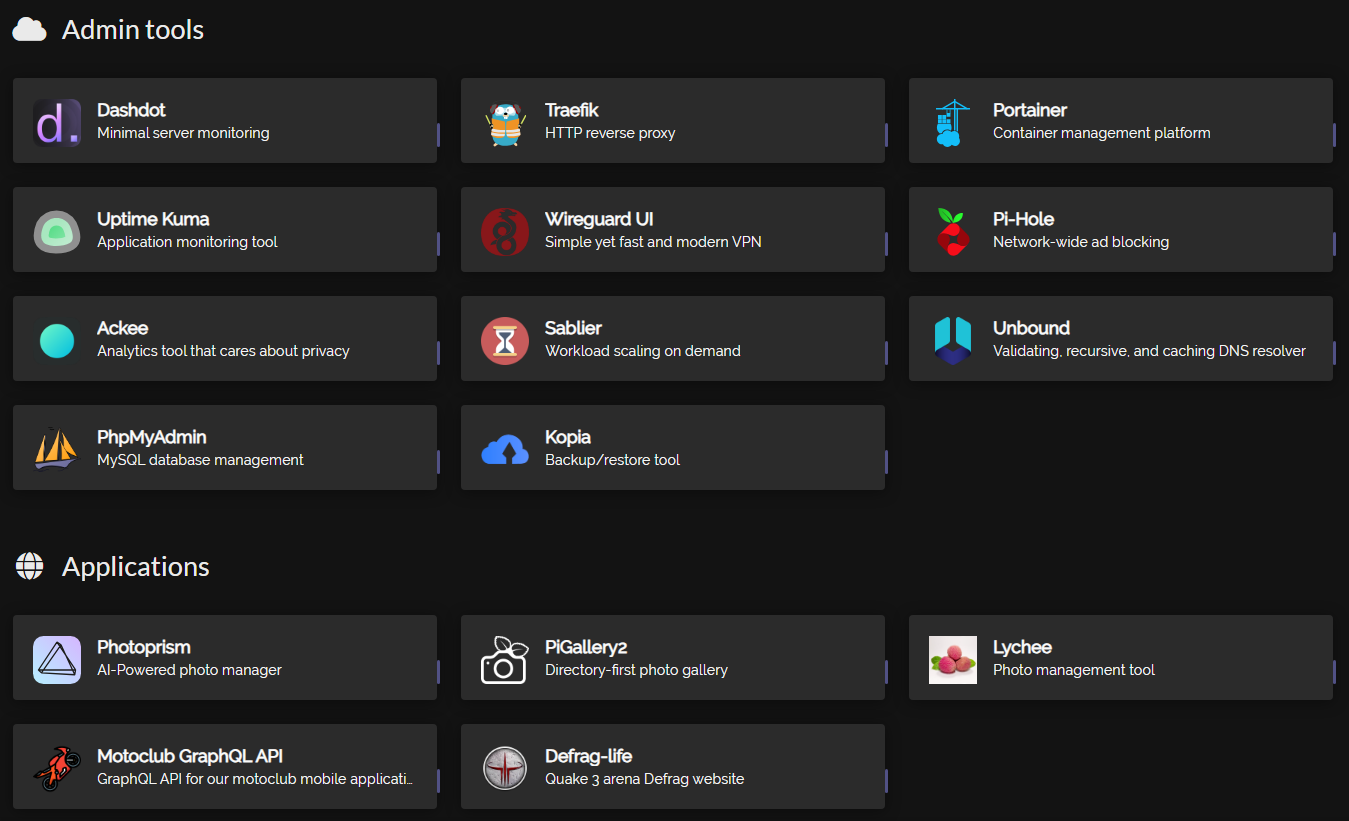Click 'Validating, recursive, and caching DNS resolver' text

[x=1149, y=351]
